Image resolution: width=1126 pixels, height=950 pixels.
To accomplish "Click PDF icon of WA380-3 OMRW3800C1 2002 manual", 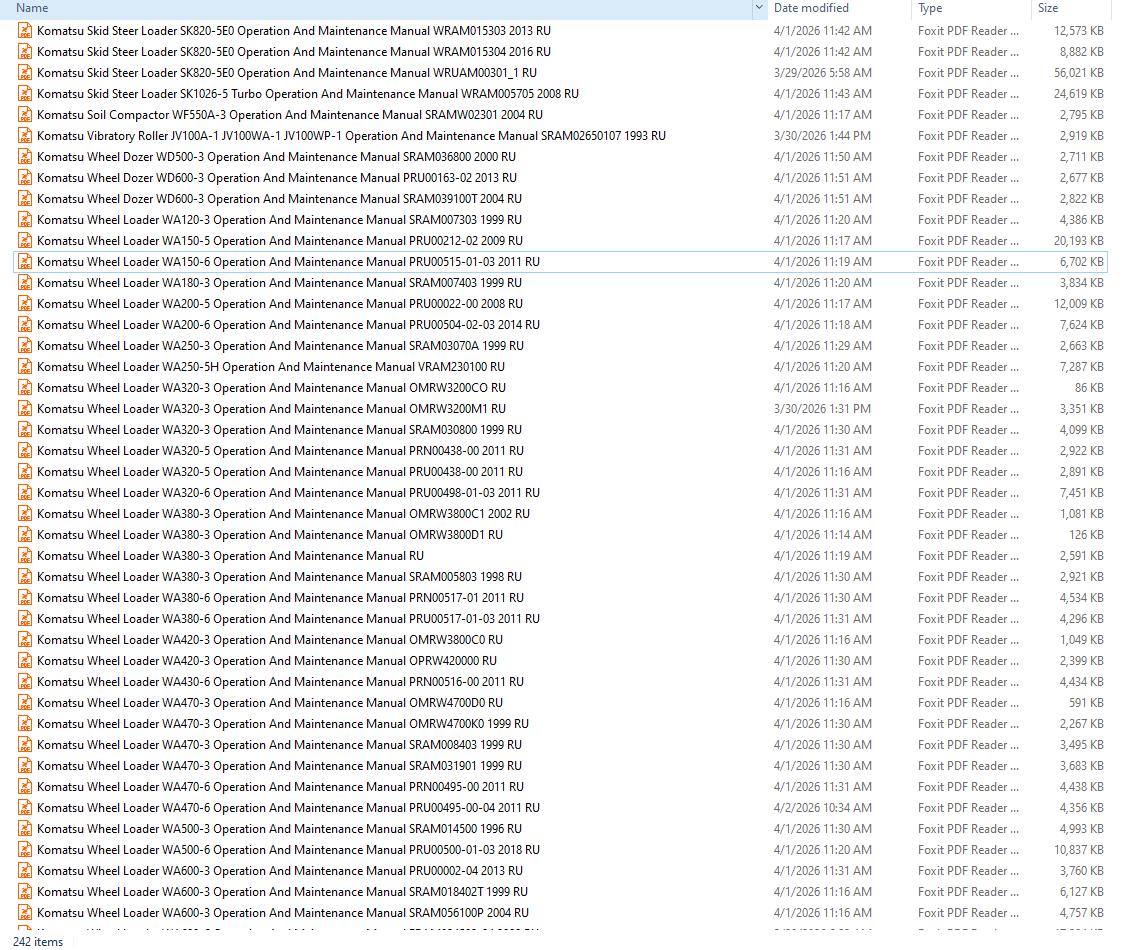I will coord(25,514).
